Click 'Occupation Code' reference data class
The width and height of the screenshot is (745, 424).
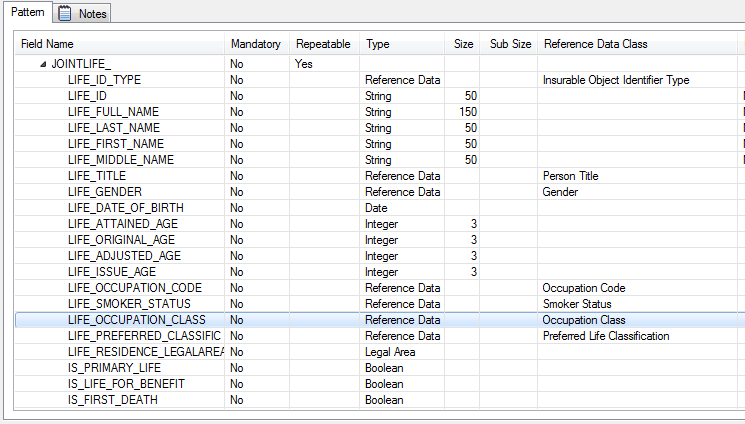click(x=583, y=288)
